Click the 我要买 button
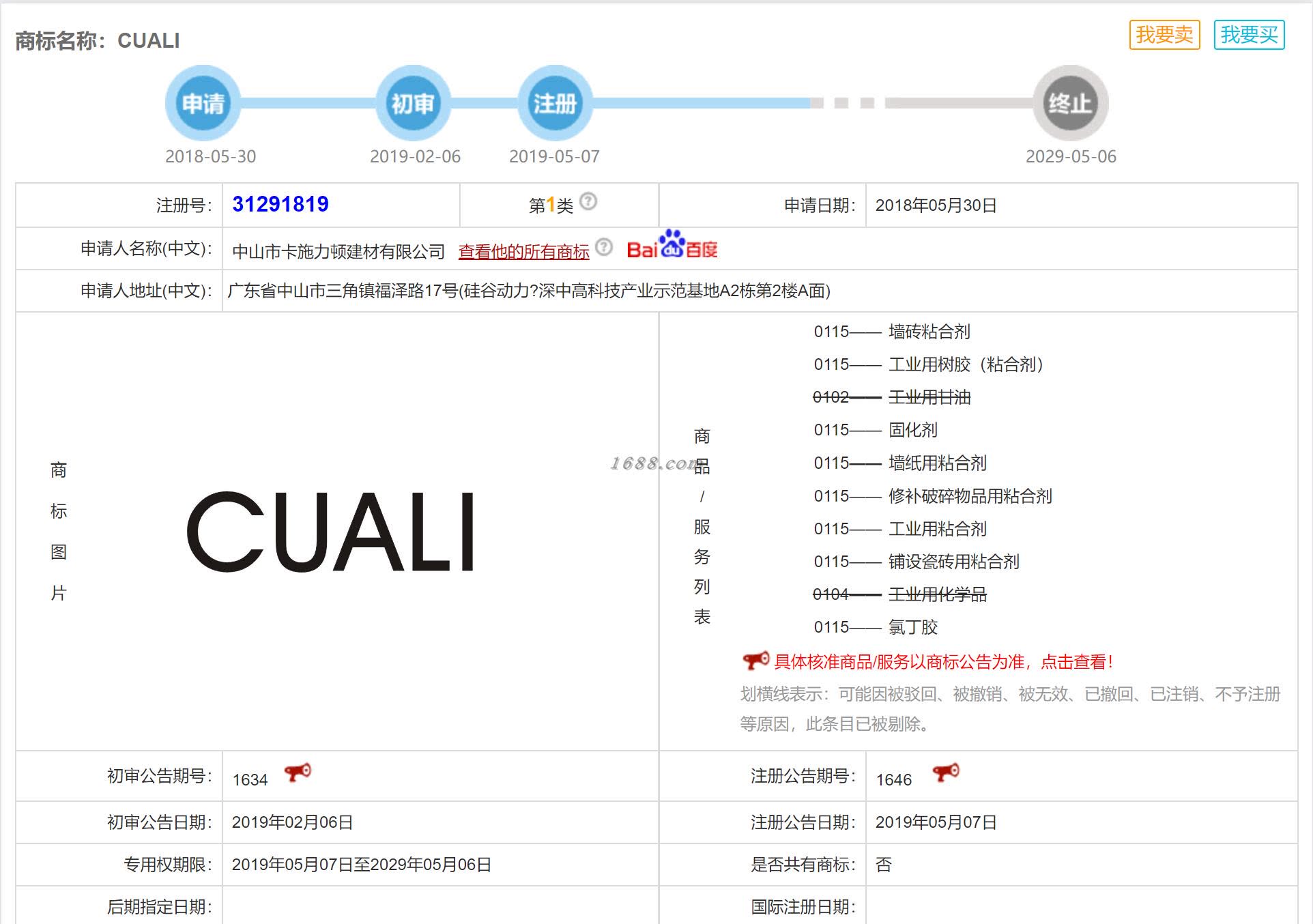Viewport: 1313px width, 924px height. coord(1249,35)
